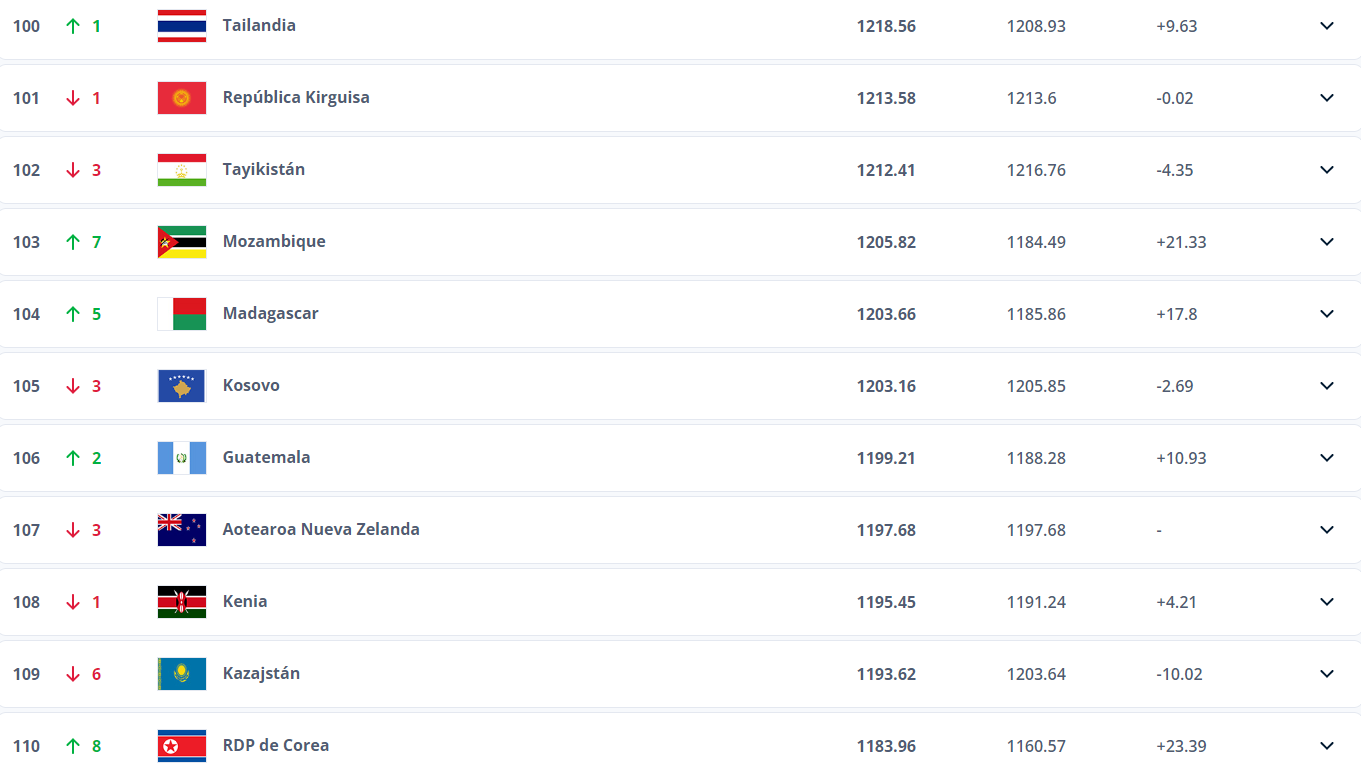Open the República Kirguisa team link
Image resolution: width=1361 pixels, height=773 pixels.
[x=296, y=97]
